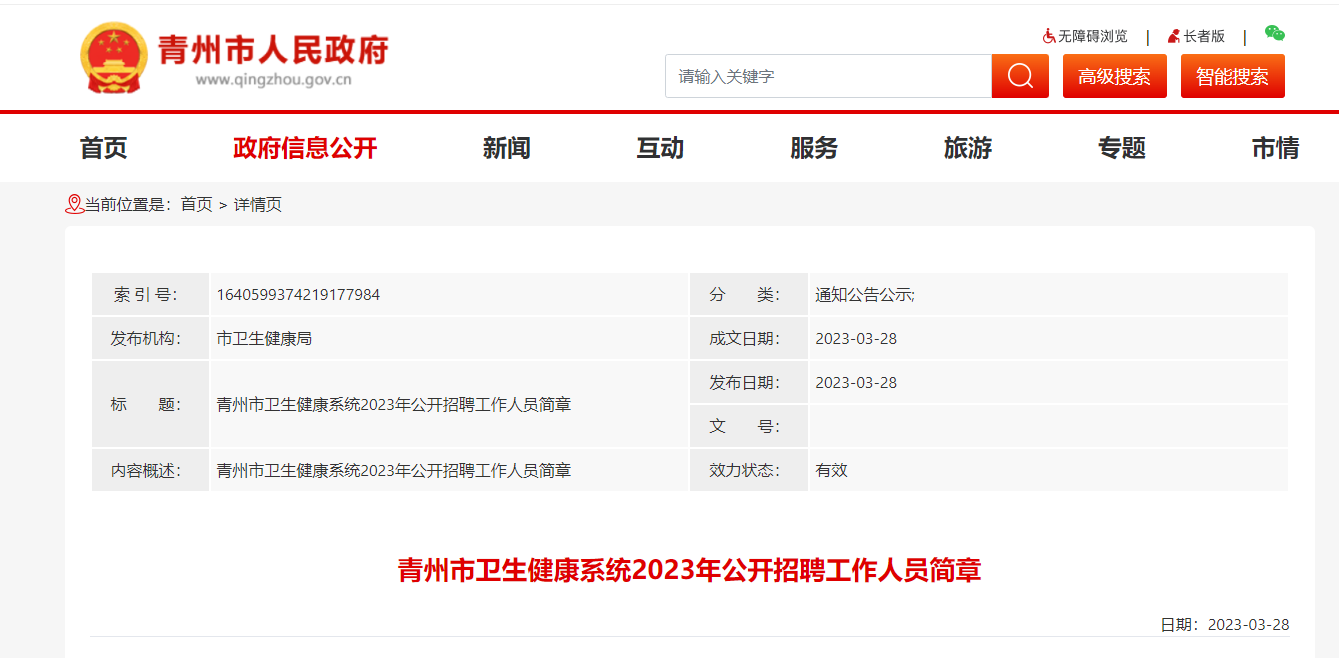This screenshot has height=658, width=1339.
Task: Open 专题 navigation item
Action: 1122,148
